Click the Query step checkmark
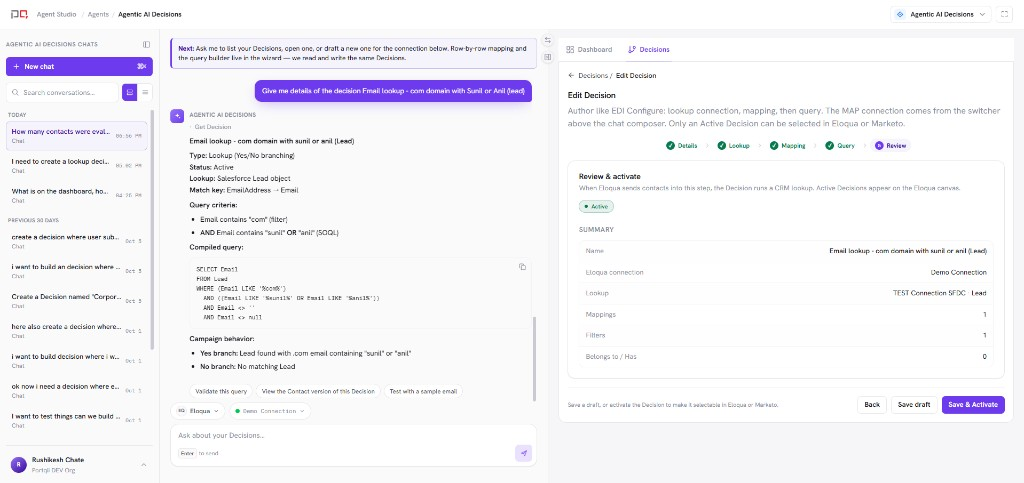1024x483 pixels. (829, 146)
